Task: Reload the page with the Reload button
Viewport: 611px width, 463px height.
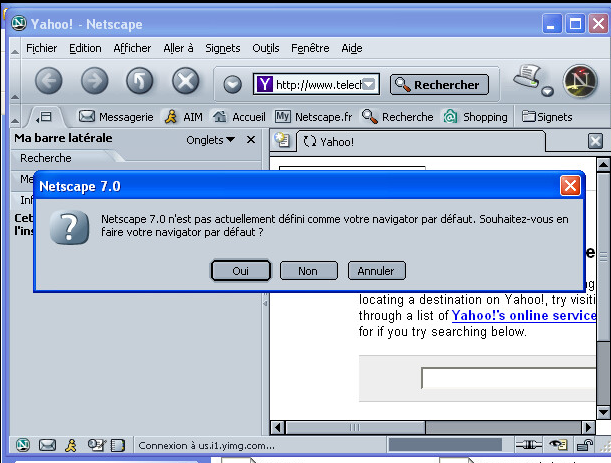Action: [x=140, y=81]
